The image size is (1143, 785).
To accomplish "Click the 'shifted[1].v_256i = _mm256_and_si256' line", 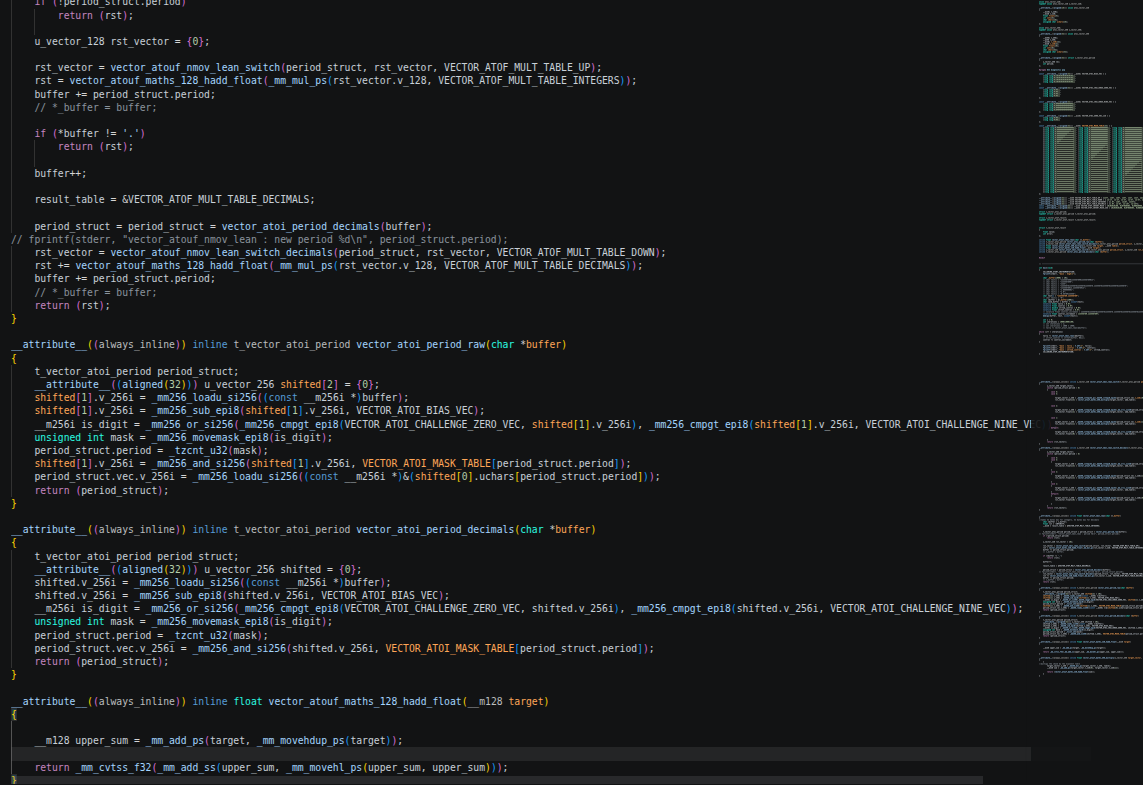I will [x=332, y=464].
